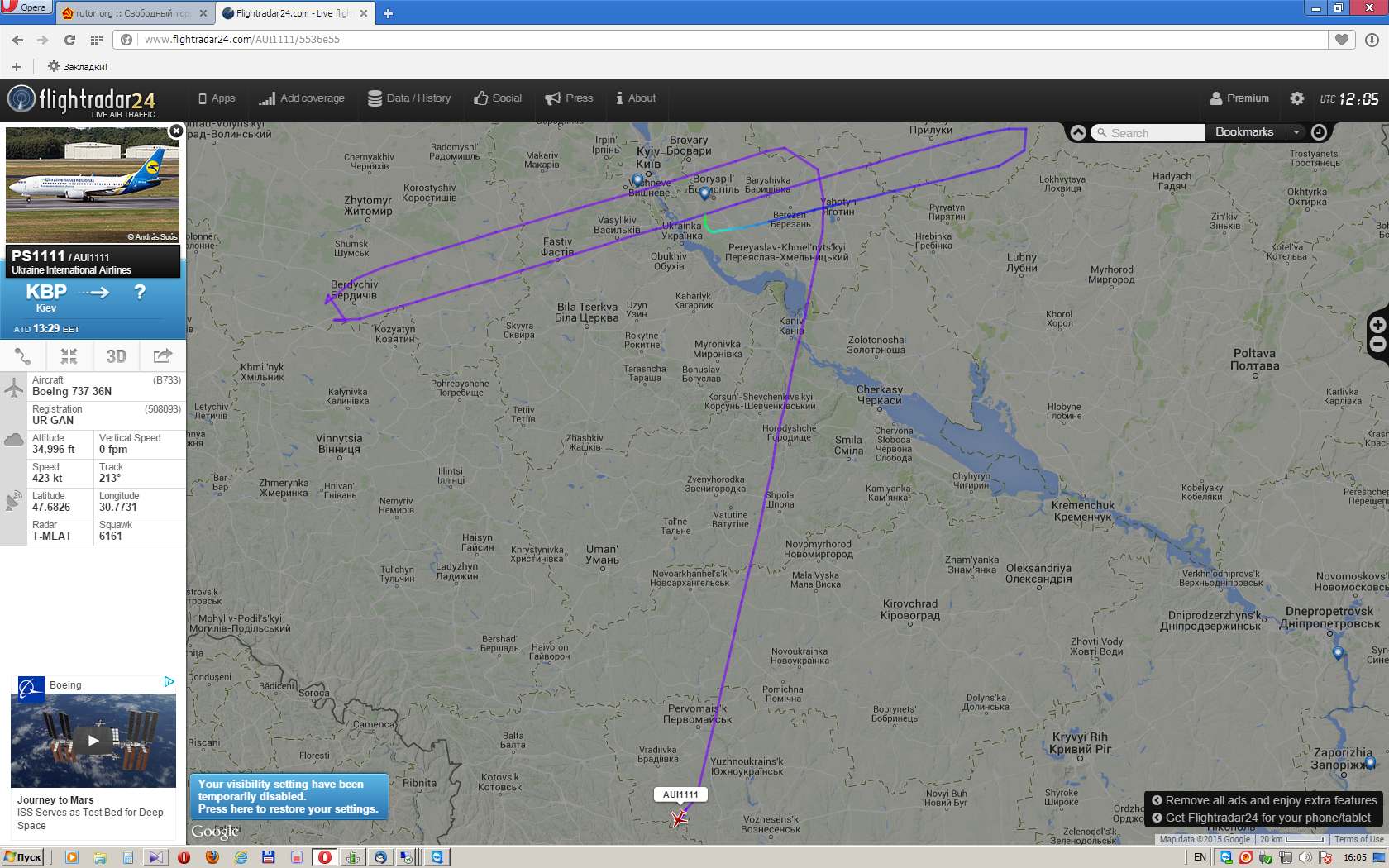The image size is (1389, 868).
Task: Open the 3D view of flight
Action: click(x=116, y=356)
